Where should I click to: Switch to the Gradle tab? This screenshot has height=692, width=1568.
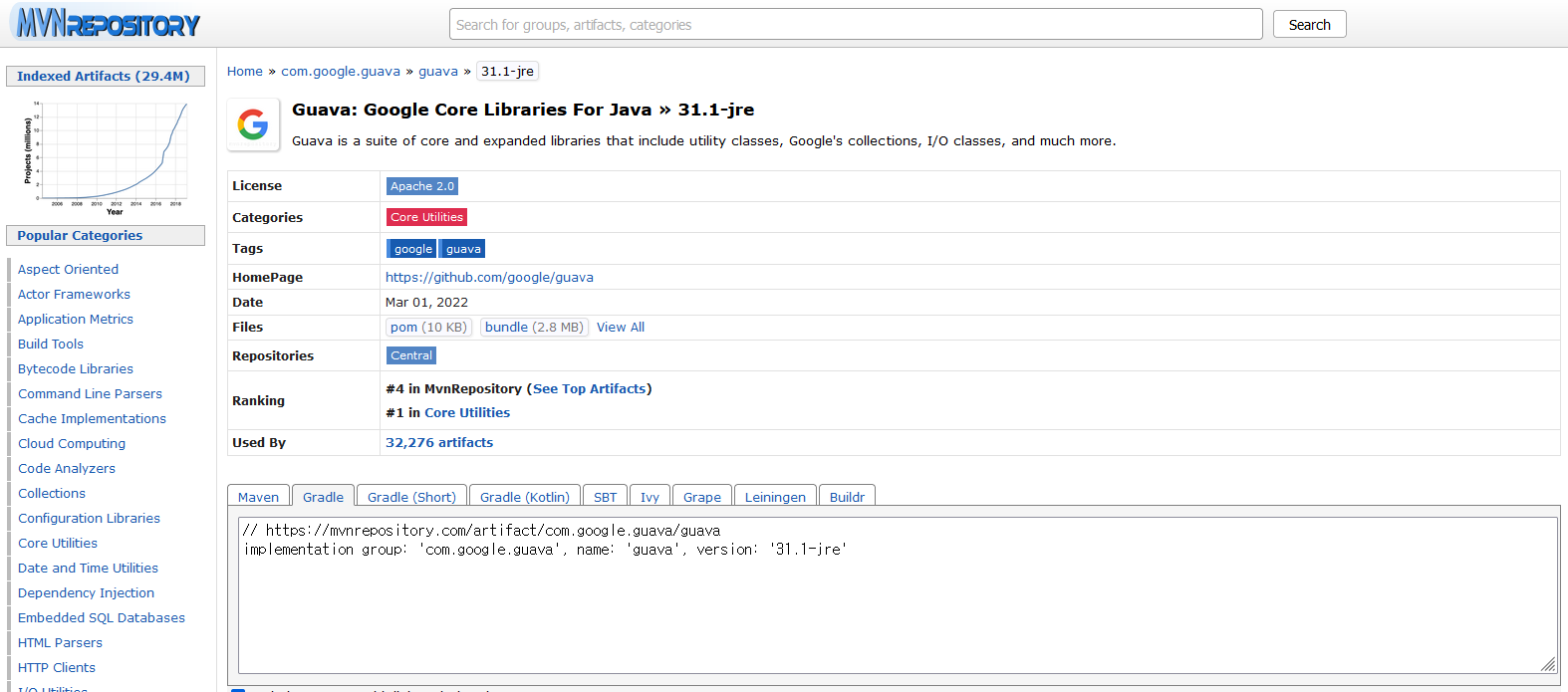323,496
